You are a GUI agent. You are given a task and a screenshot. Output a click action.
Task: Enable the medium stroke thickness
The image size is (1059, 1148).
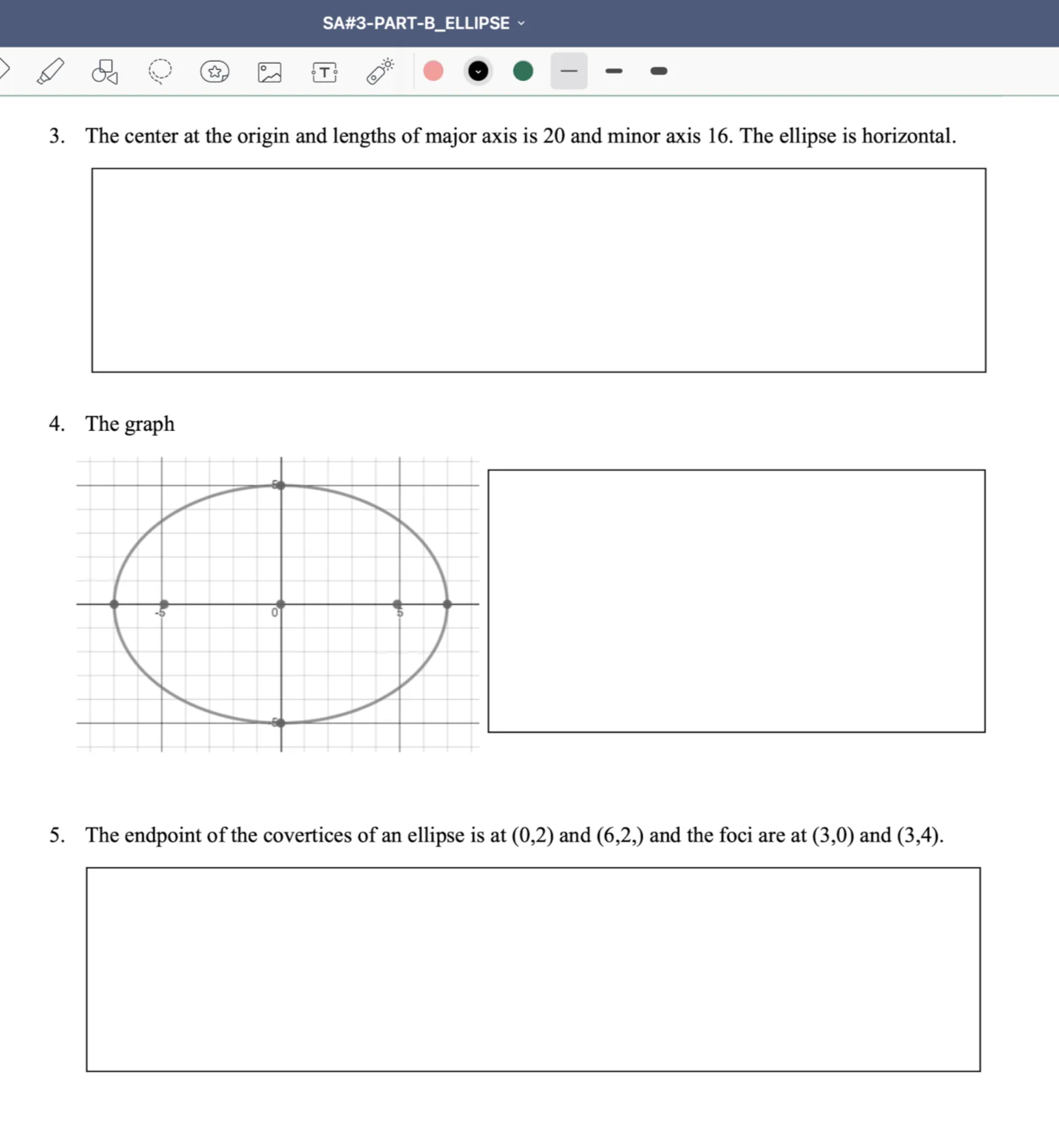614,71
